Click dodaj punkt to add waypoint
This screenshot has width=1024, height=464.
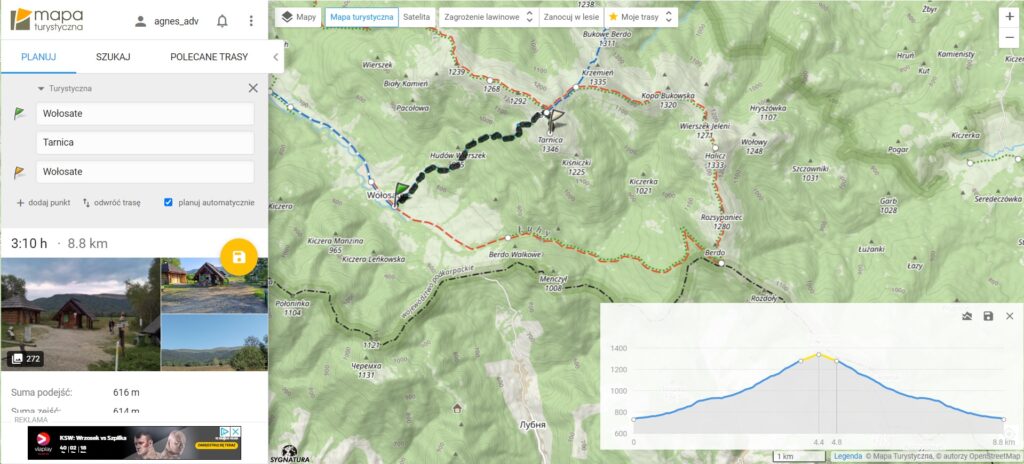(43, 203)
